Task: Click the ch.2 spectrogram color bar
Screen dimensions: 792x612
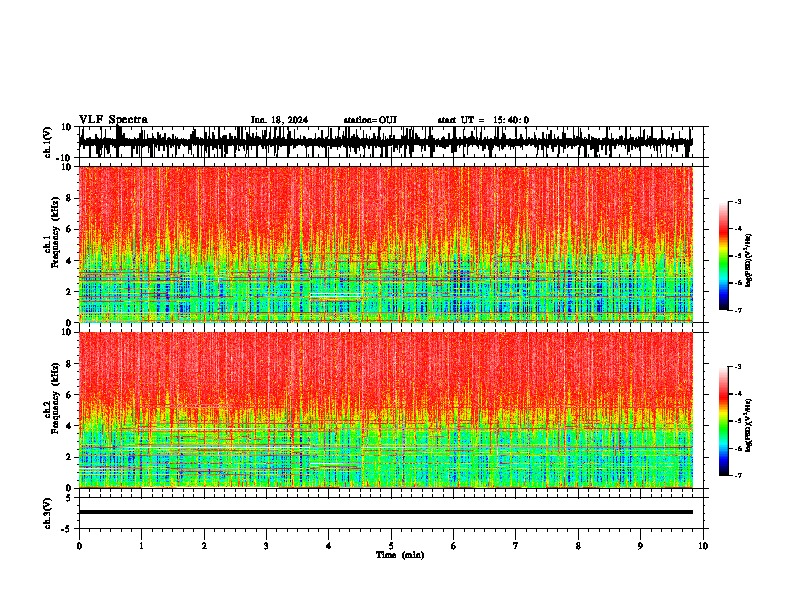Action: click(723, 421)
